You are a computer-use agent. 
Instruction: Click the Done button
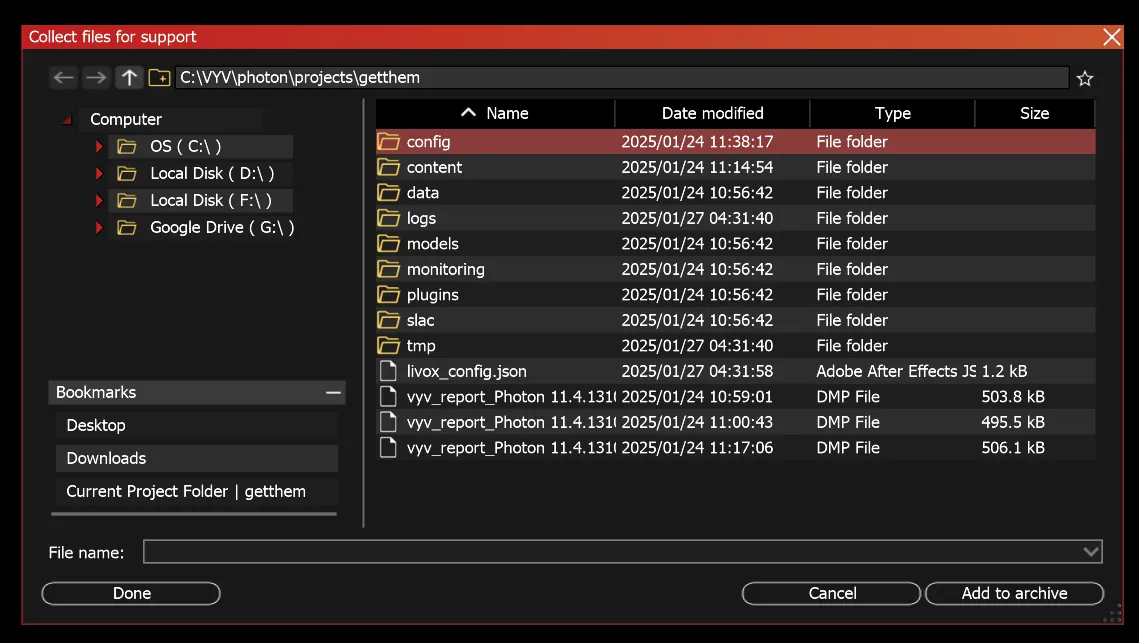tap(131, 593)
